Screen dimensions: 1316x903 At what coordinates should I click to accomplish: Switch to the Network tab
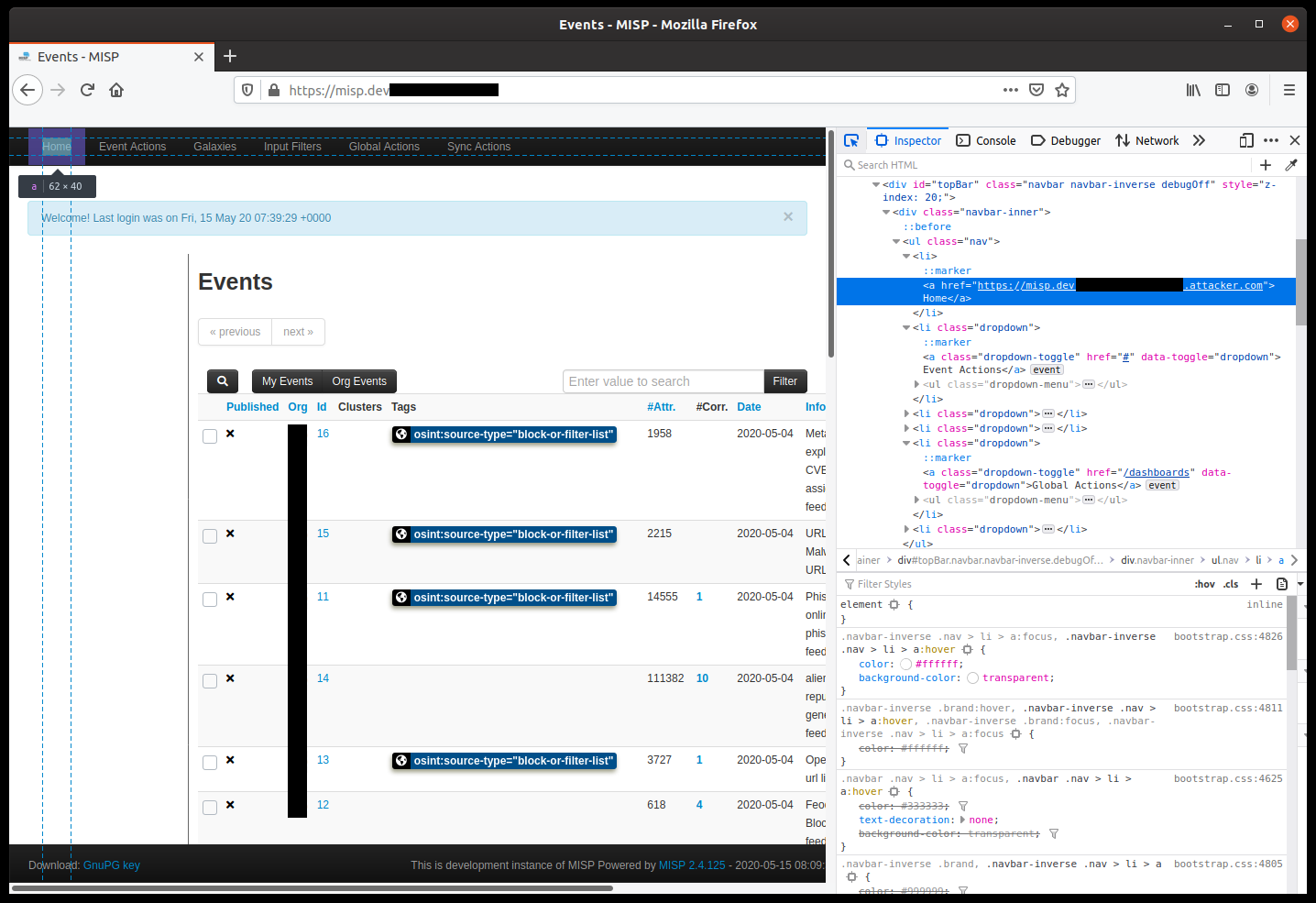tap(1147, 140)
